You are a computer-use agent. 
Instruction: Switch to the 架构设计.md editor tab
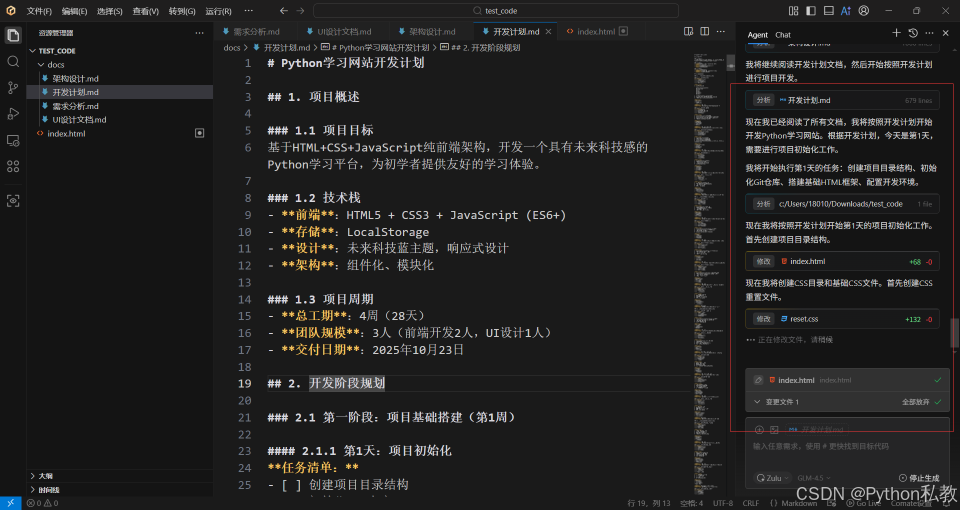pos(432,31)
